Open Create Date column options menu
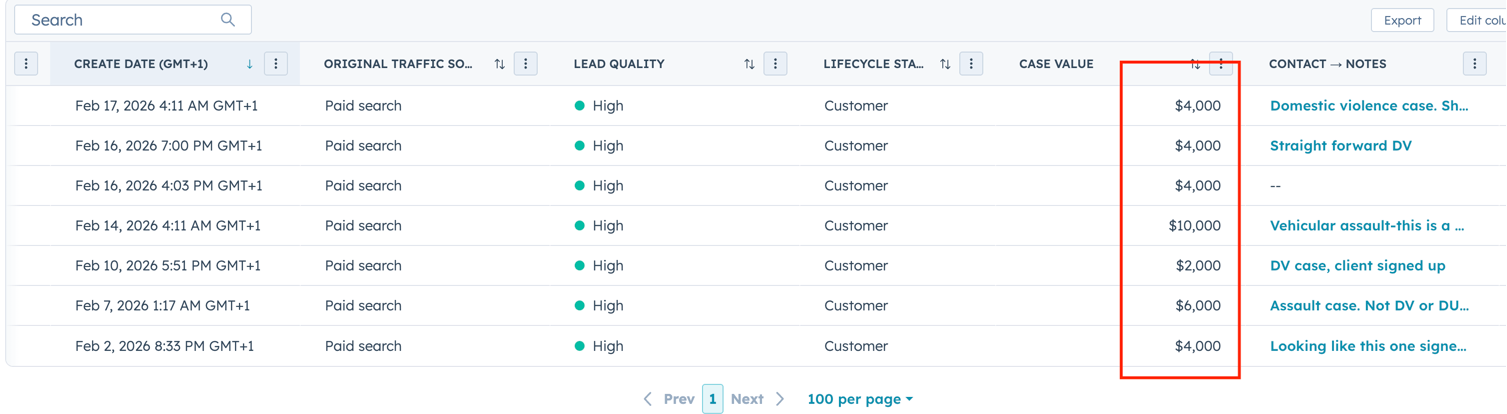Screen dimensions: 1507x414 click(x=276, y=64)
